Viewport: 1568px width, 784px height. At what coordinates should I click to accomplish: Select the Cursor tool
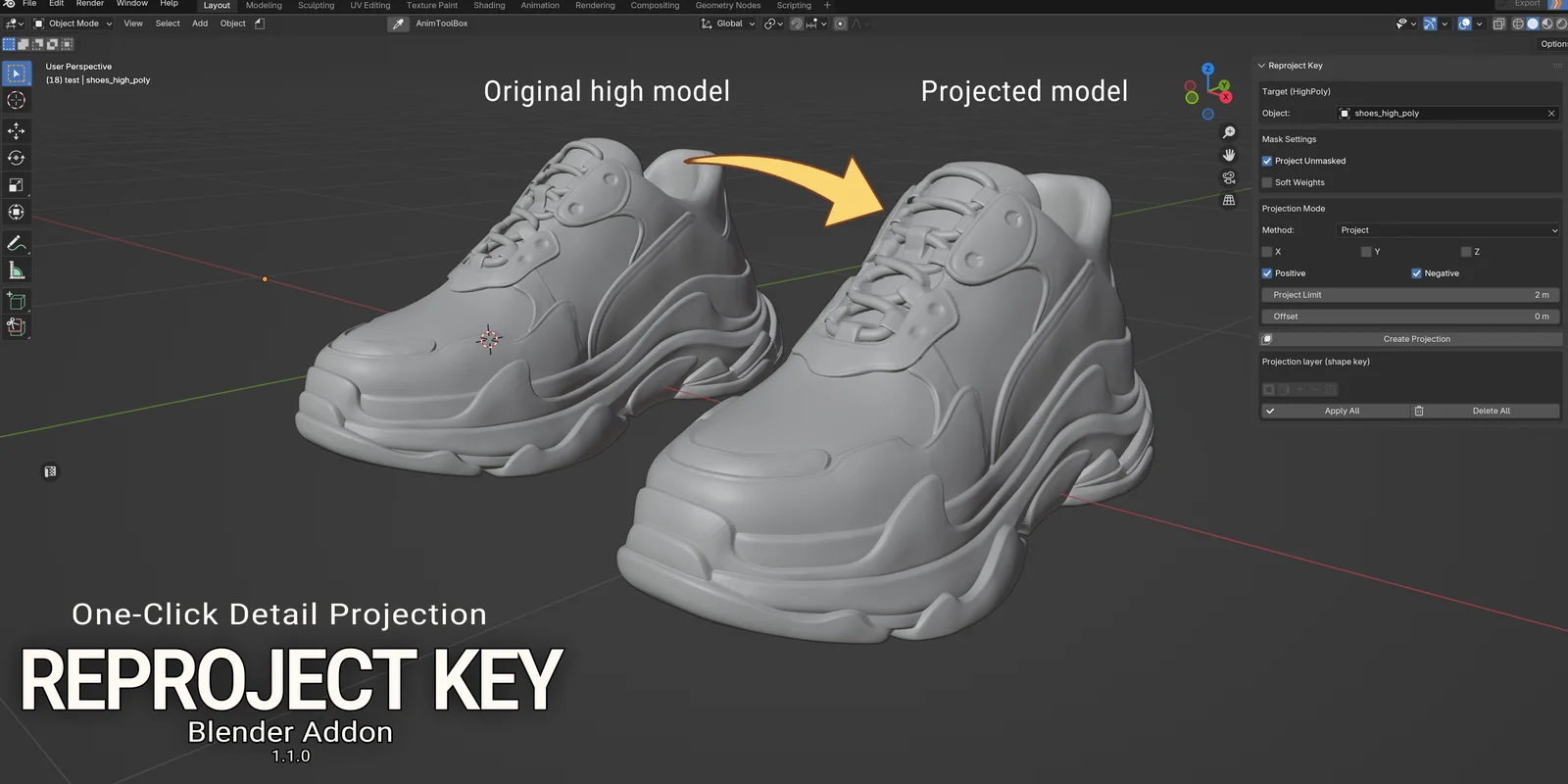[x=17, y=100]
